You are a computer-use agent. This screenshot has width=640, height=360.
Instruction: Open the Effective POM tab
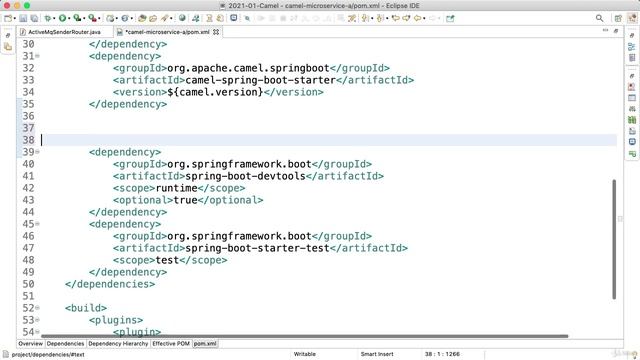click(x=171, y=344)
